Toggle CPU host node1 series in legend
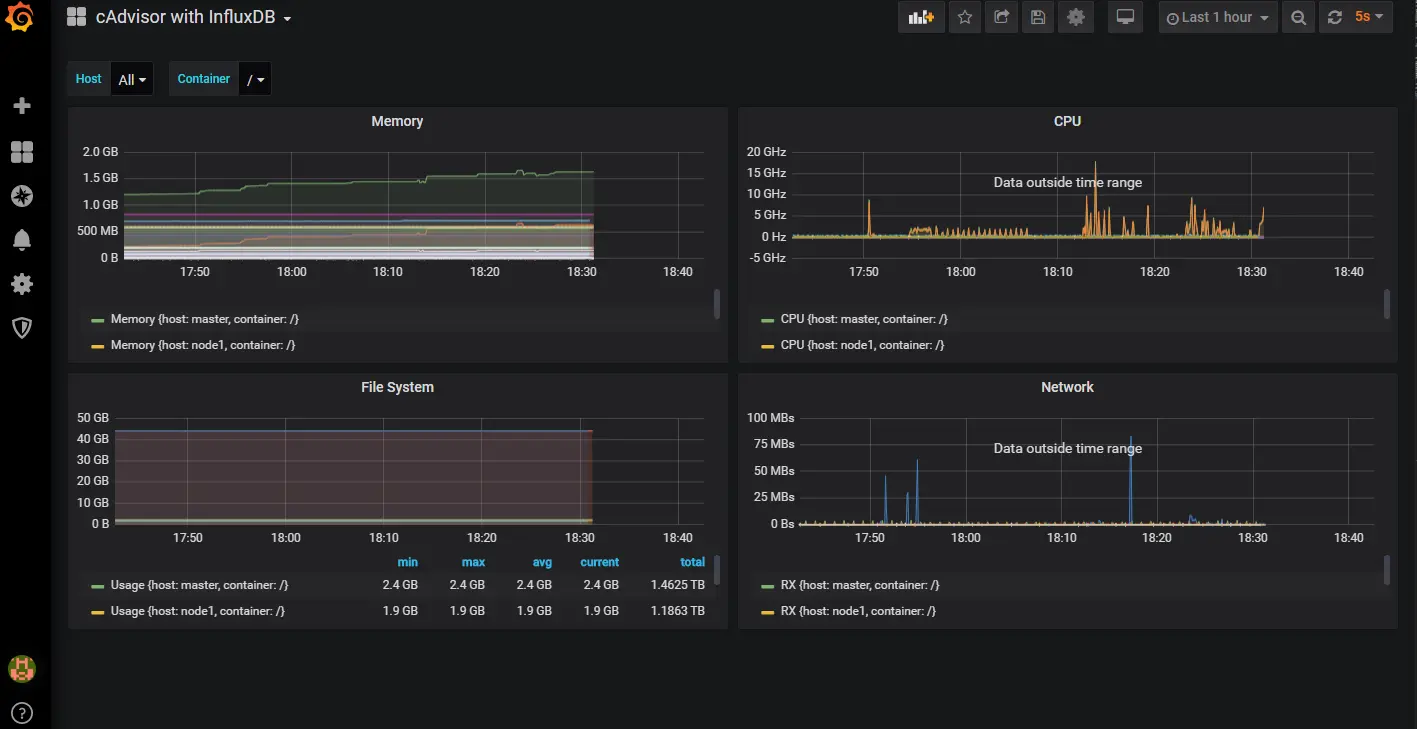This screenshot has width=1417, height=729. pyautogui.click(x=862, y=345)
